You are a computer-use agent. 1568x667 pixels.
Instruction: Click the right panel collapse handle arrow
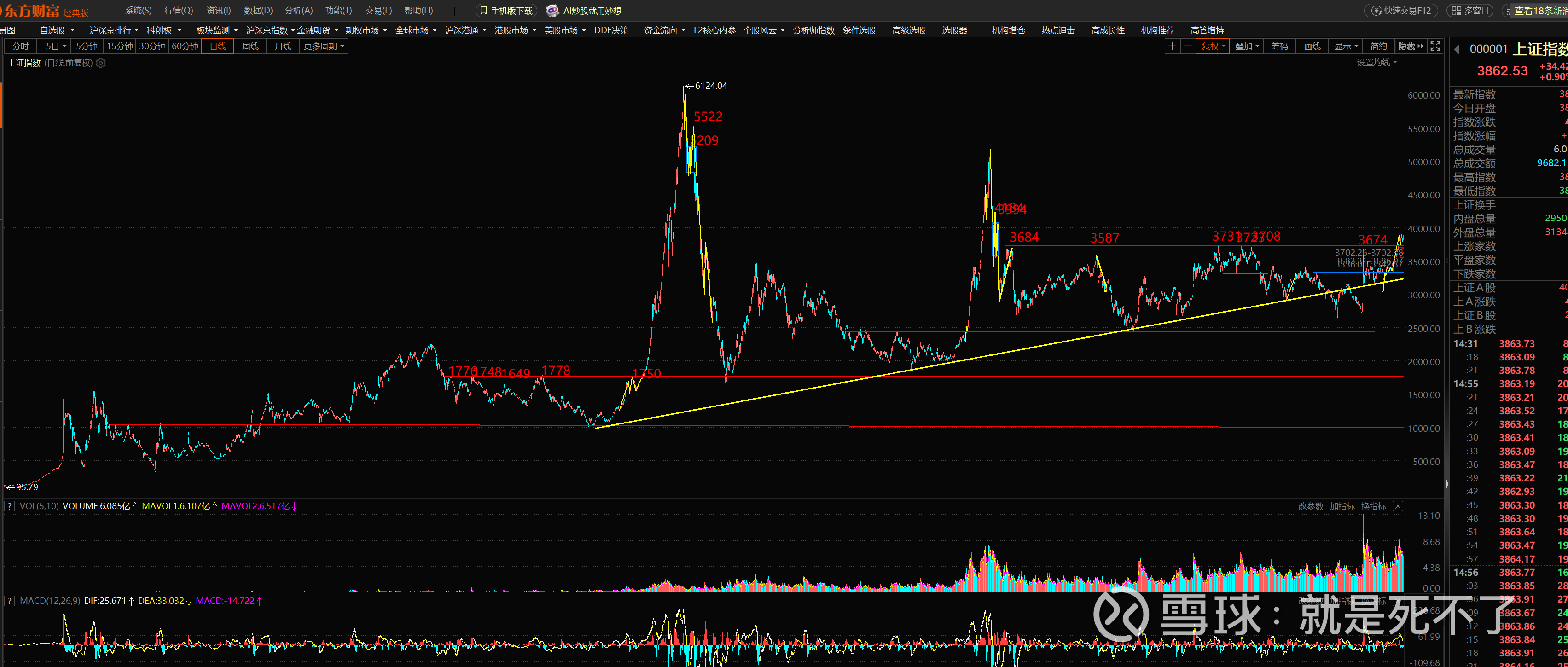click(x=1446, y=484)
